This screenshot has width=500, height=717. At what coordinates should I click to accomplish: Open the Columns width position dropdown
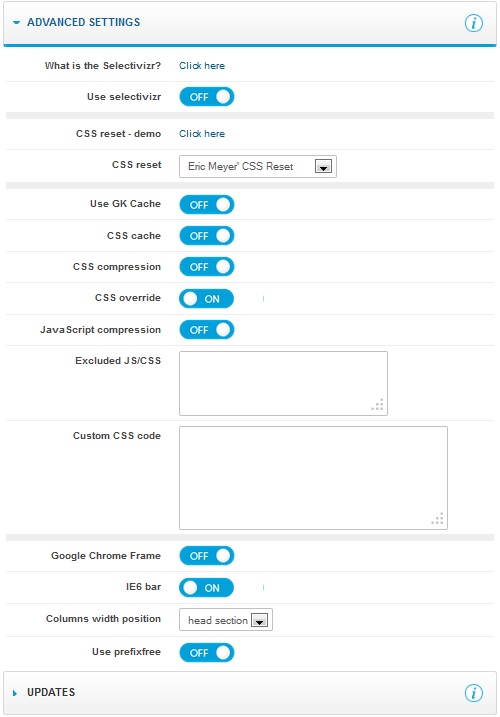226,620
